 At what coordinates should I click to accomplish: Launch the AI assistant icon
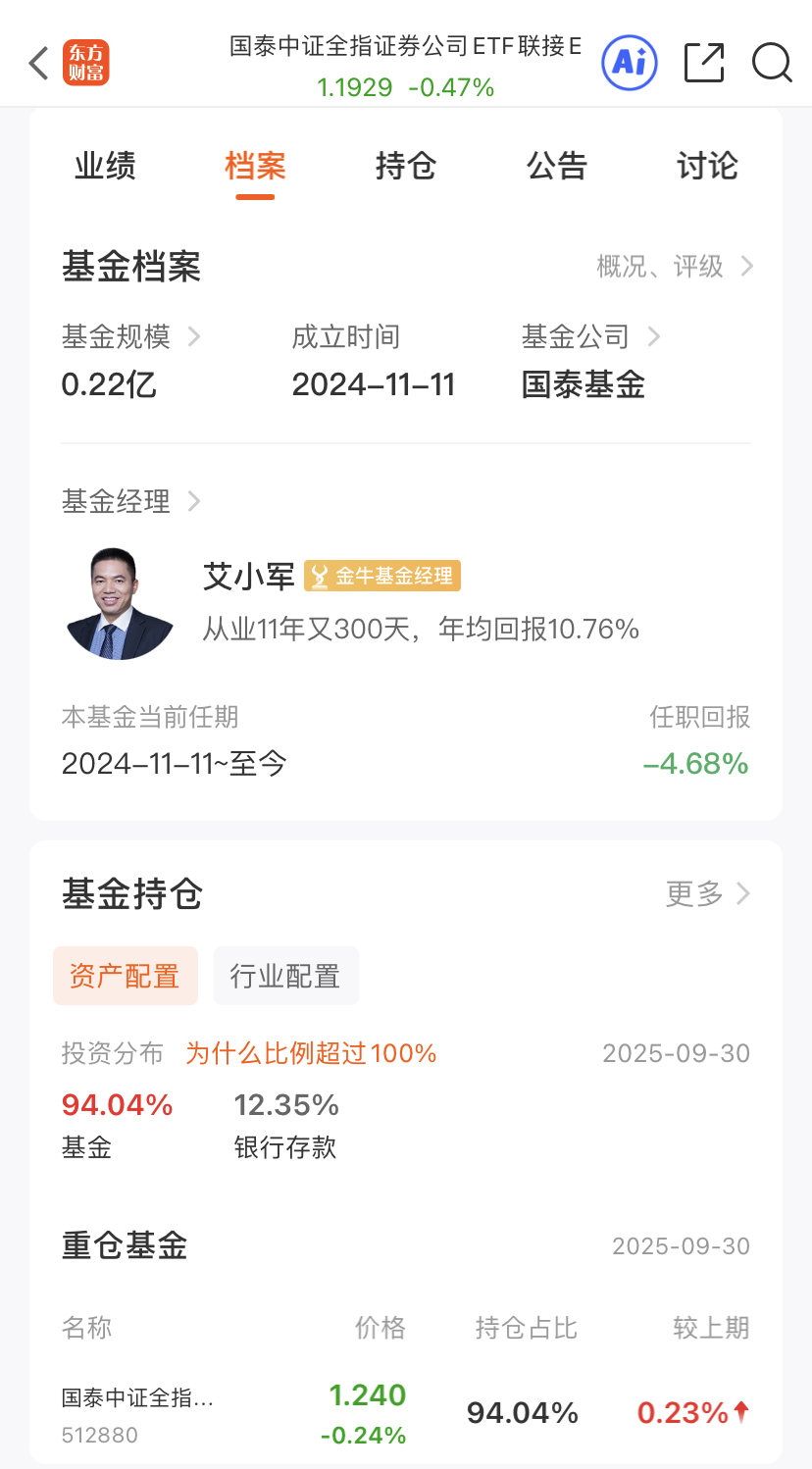[629, 63]
